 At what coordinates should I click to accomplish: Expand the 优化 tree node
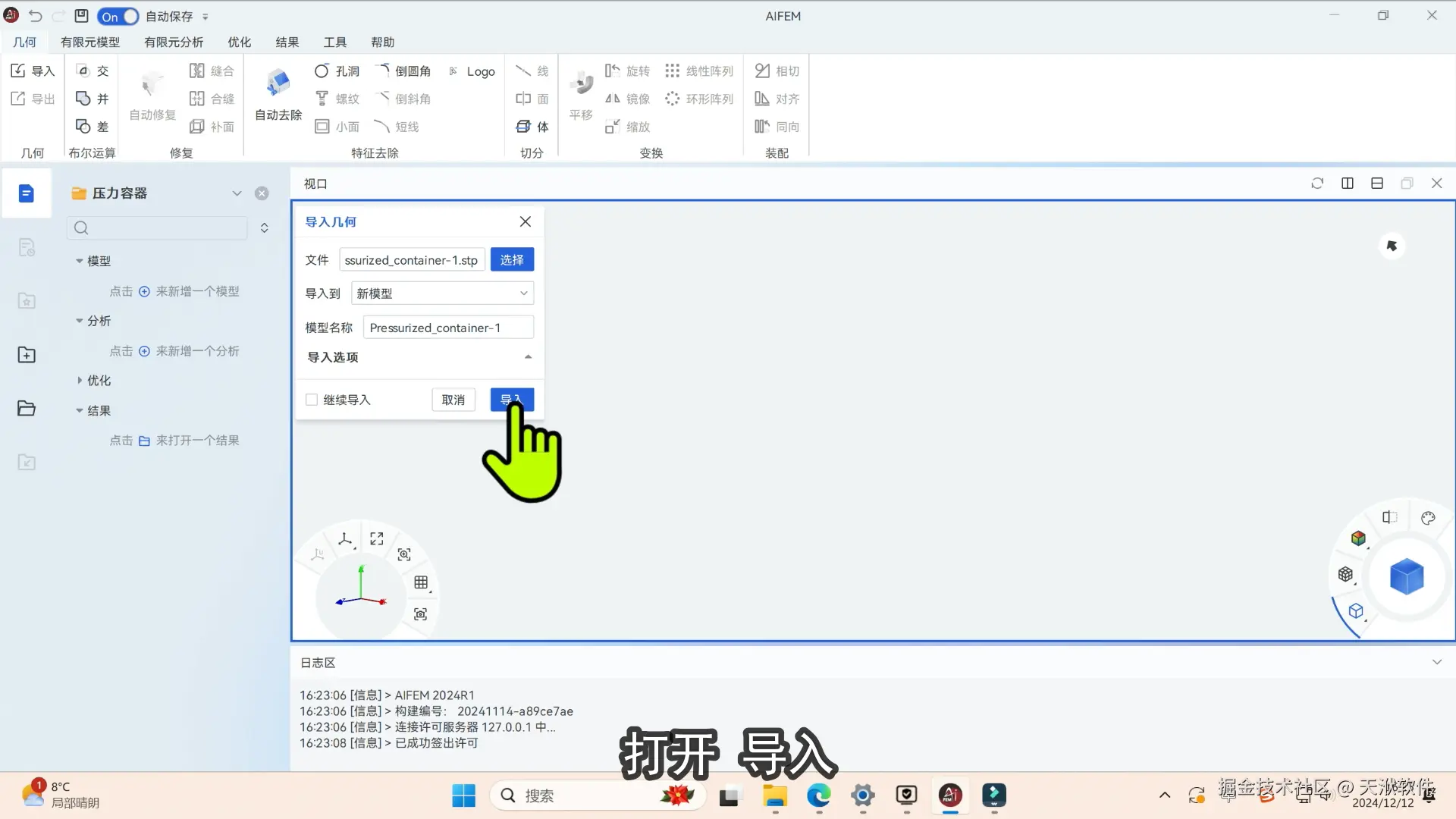pyautogui.click(x=80, y=381)
